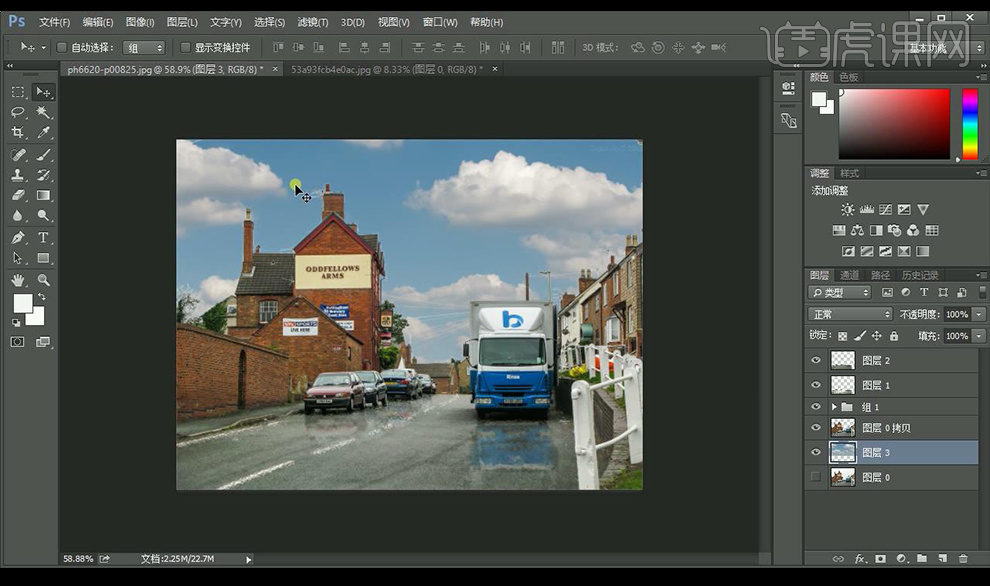Click the rainbow hue slider strip
Image resolution: width=990 pixels, height=586 pixels.
click(969, 123)
